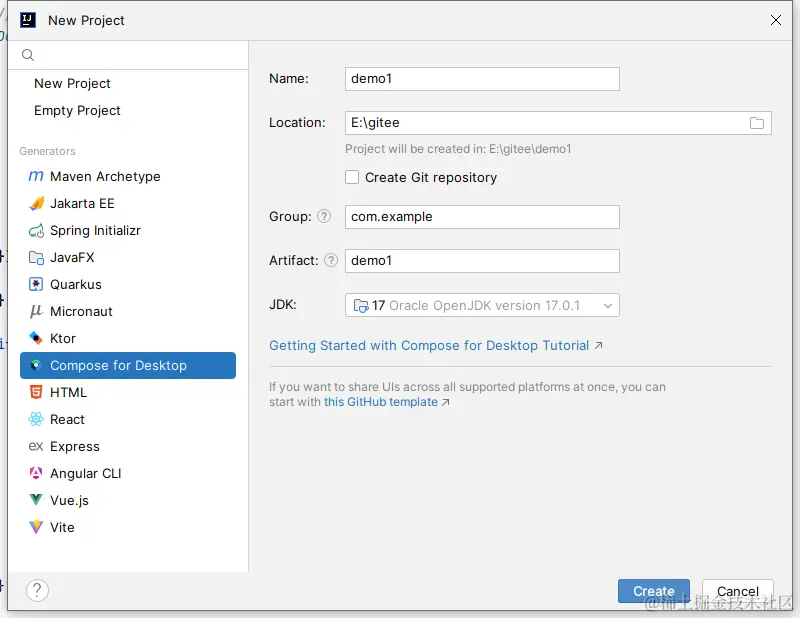
Task: Select New Project in the left list
Action: [72, 83]
